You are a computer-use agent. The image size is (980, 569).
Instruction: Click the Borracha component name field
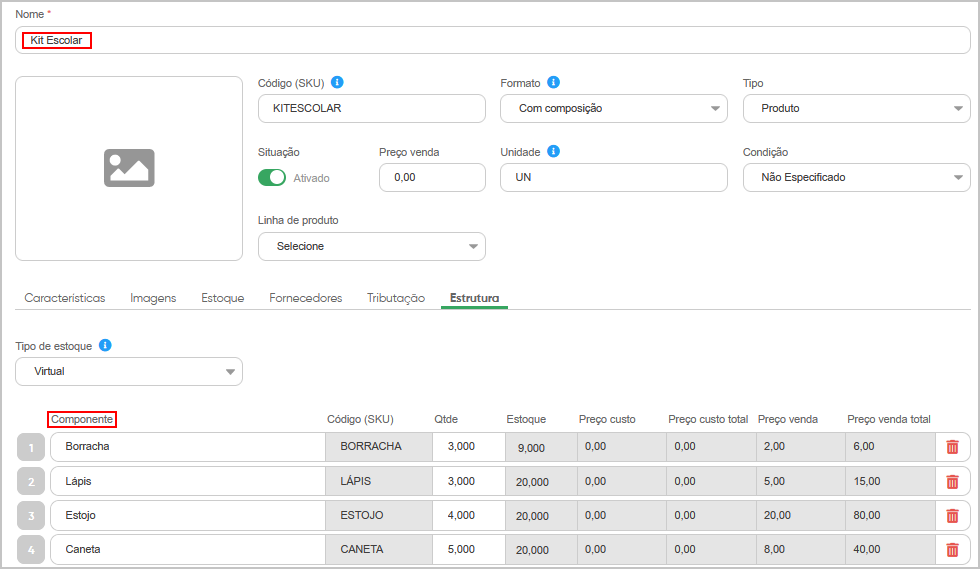click(x=188, y=446)
